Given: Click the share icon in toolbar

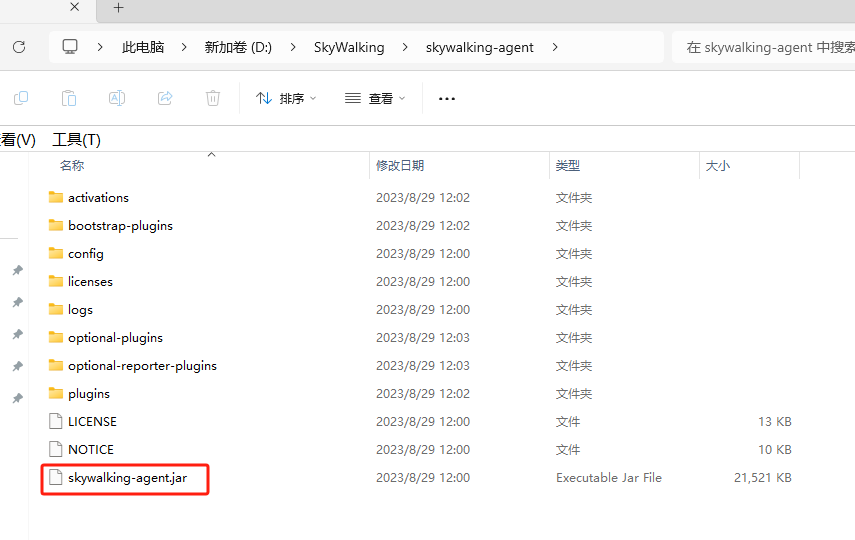Looking at the screenshot, I should pyautogui.click(x=165, y=98).
